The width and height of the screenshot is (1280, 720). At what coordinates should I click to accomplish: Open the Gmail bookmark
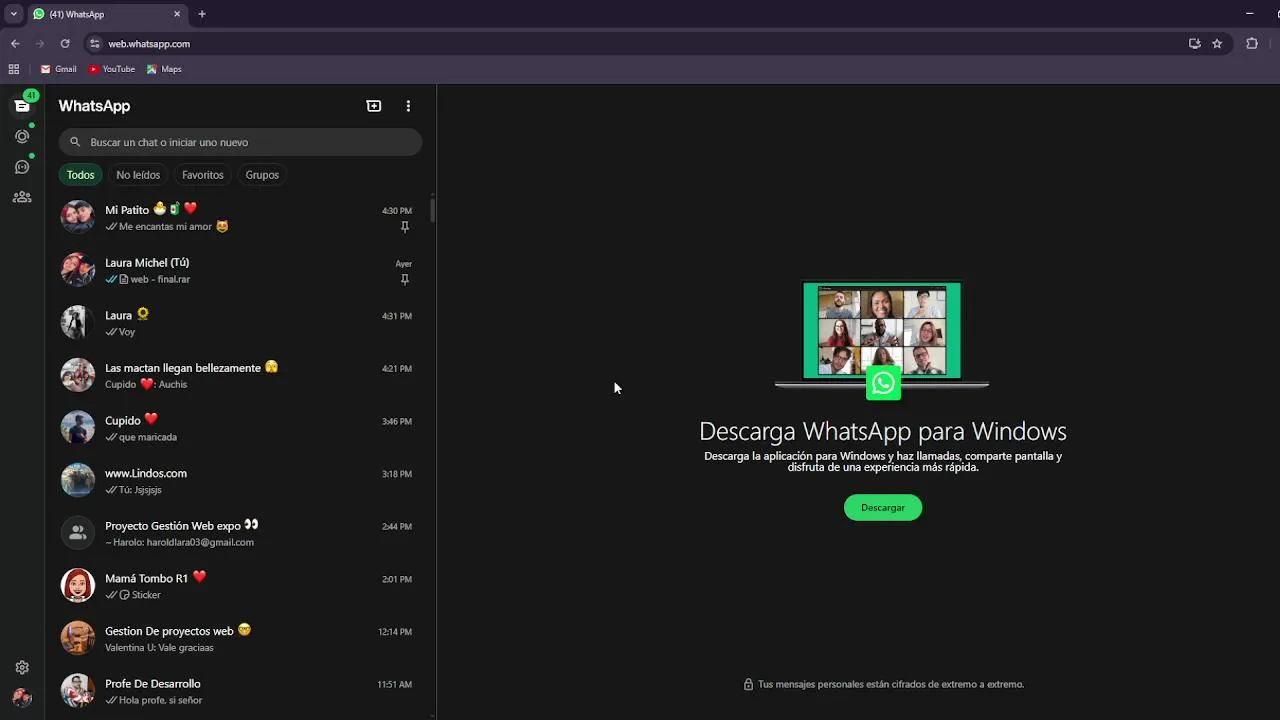(58, 69)
